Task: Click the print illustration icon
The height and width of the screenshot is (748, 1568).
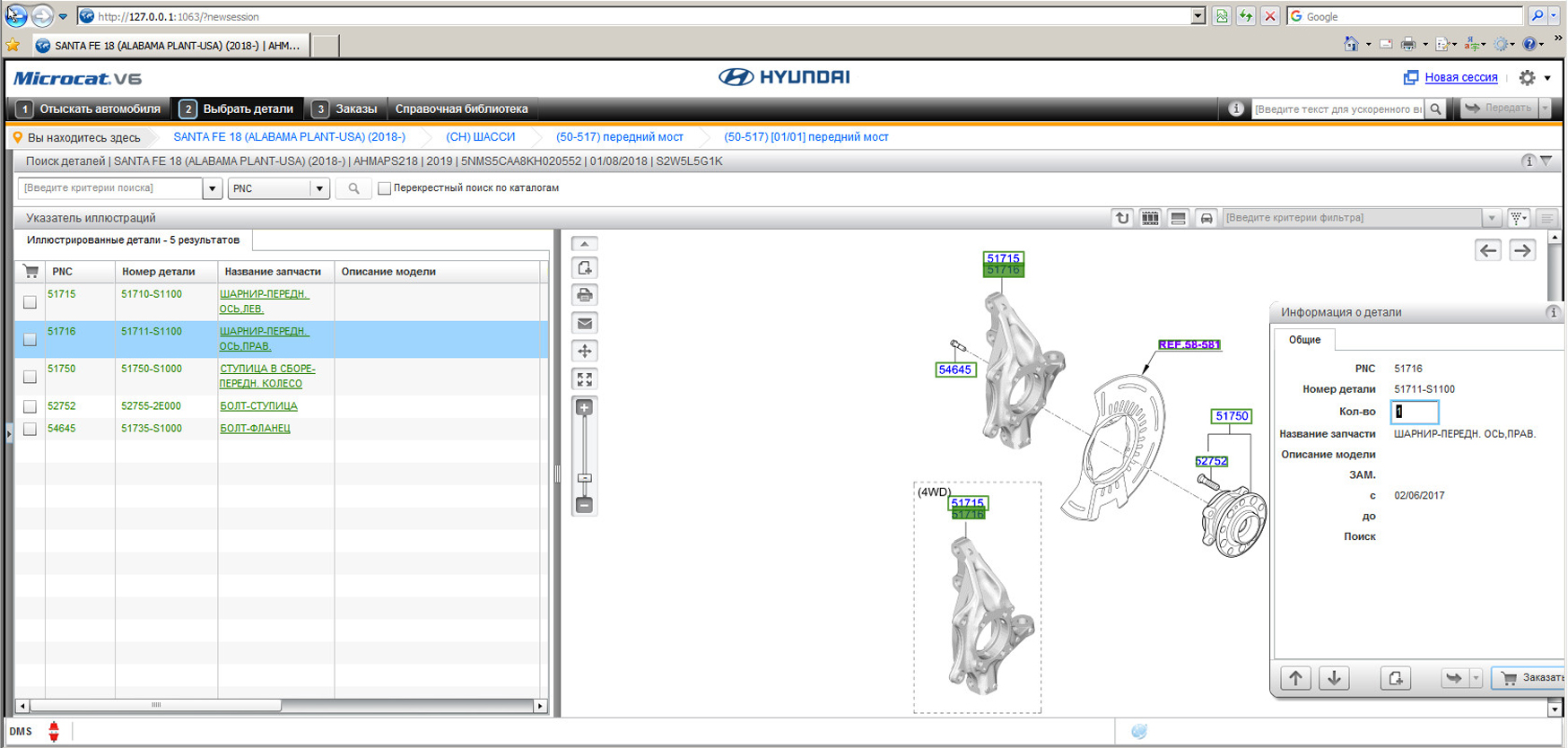Action: [585, 295]
